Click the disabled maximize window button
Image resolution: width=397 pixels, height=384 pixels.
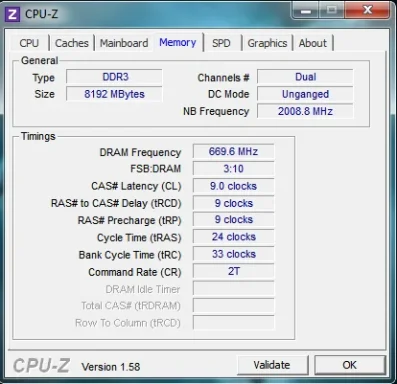coord(332,10)
